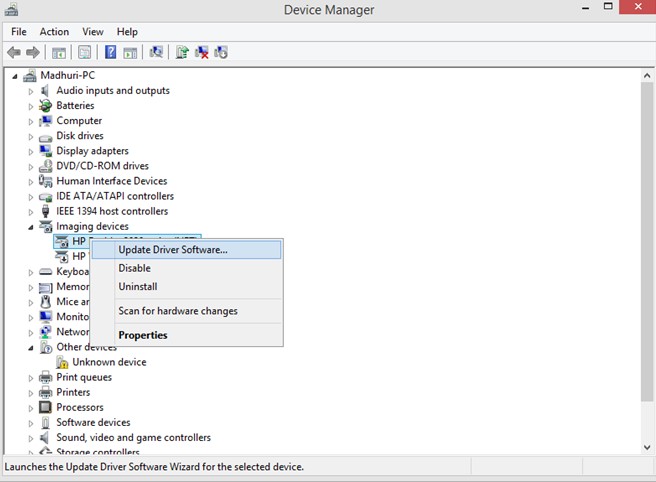
Task: Click the IEEE 1394 host controllers icon
Action: pos(45,211)
